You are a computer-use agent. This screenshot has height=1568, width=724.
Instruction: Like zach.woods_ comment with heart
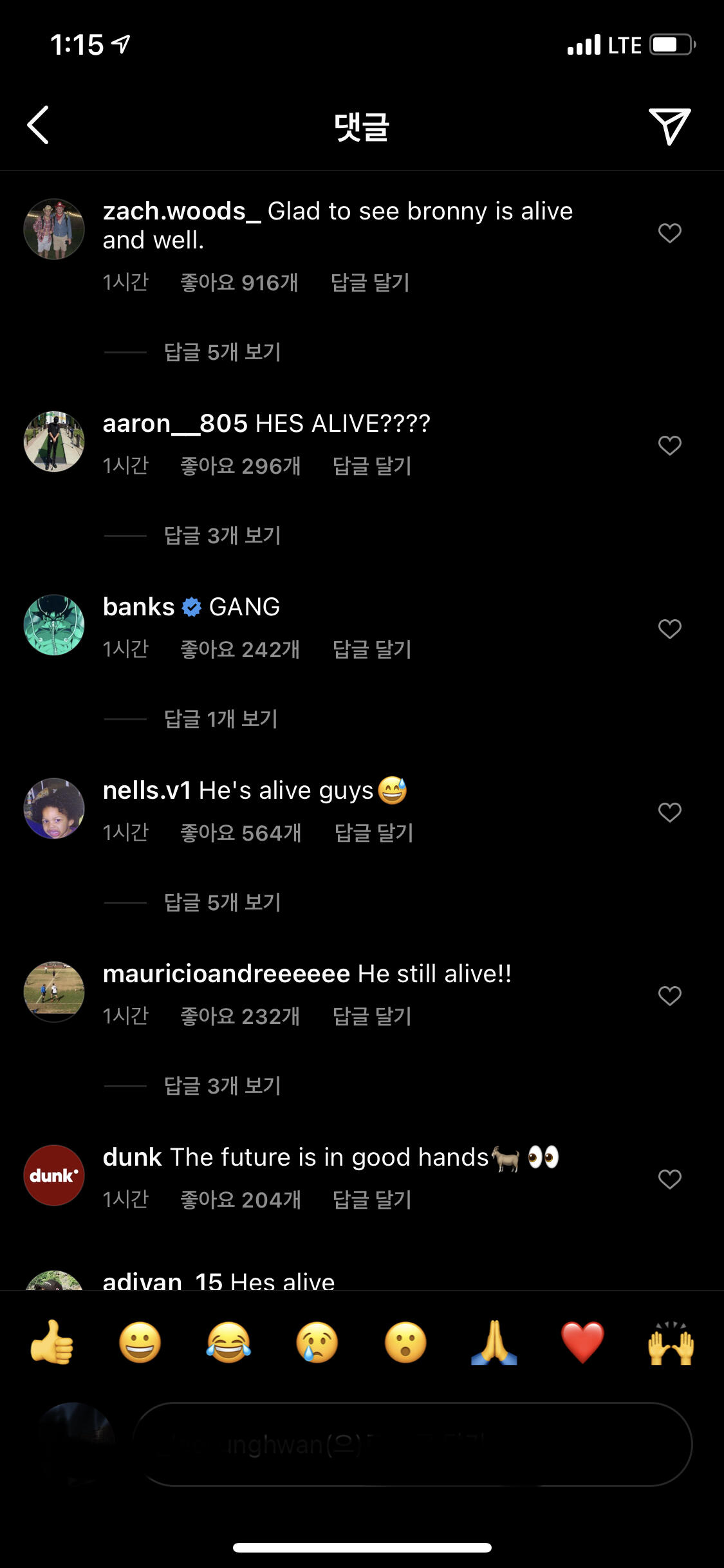(669, 233)
